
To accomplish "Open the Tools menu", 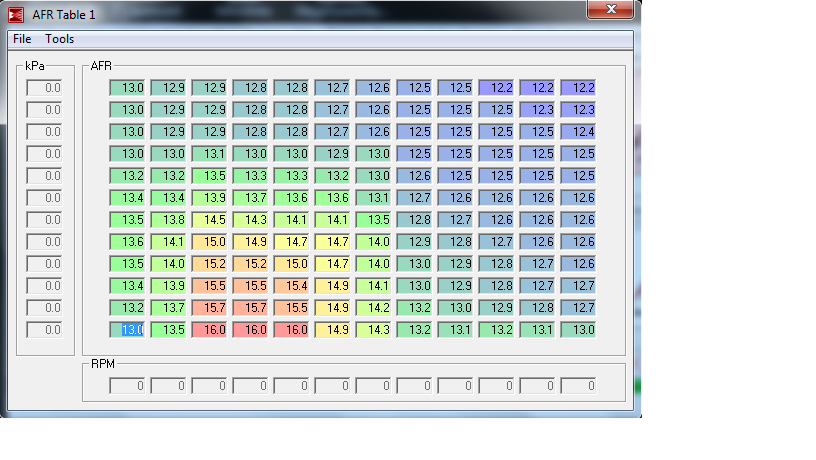I will [59, 39].
